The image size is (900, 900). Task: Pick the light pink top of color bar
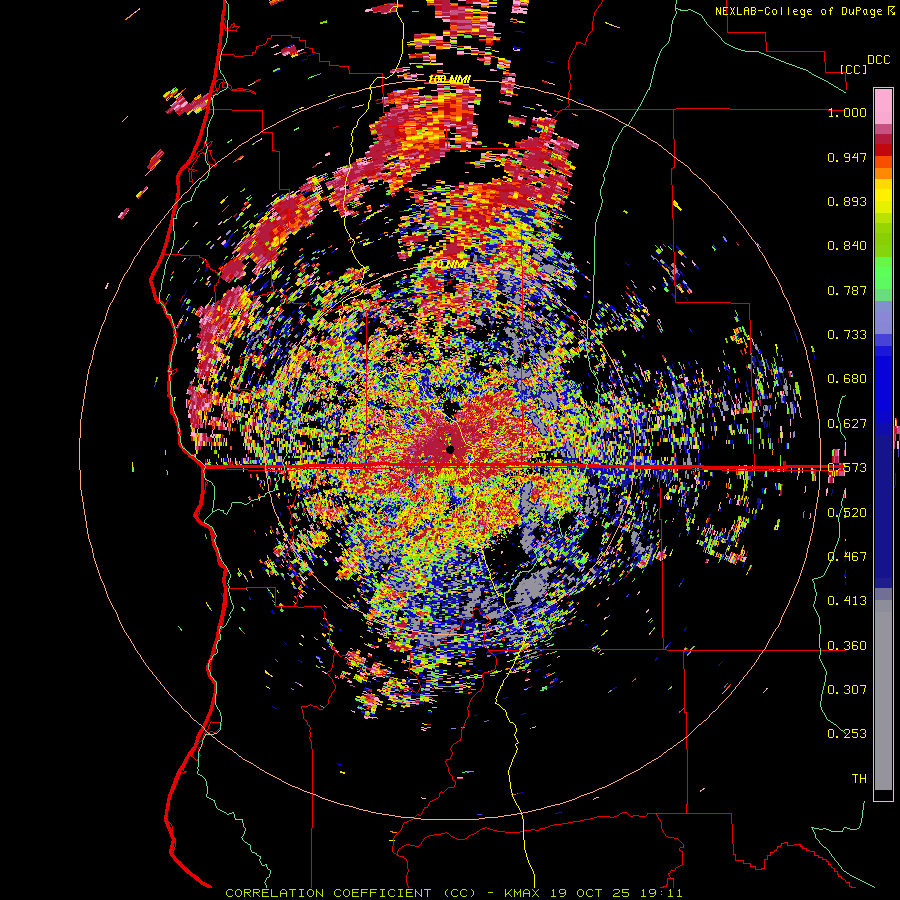883,106
